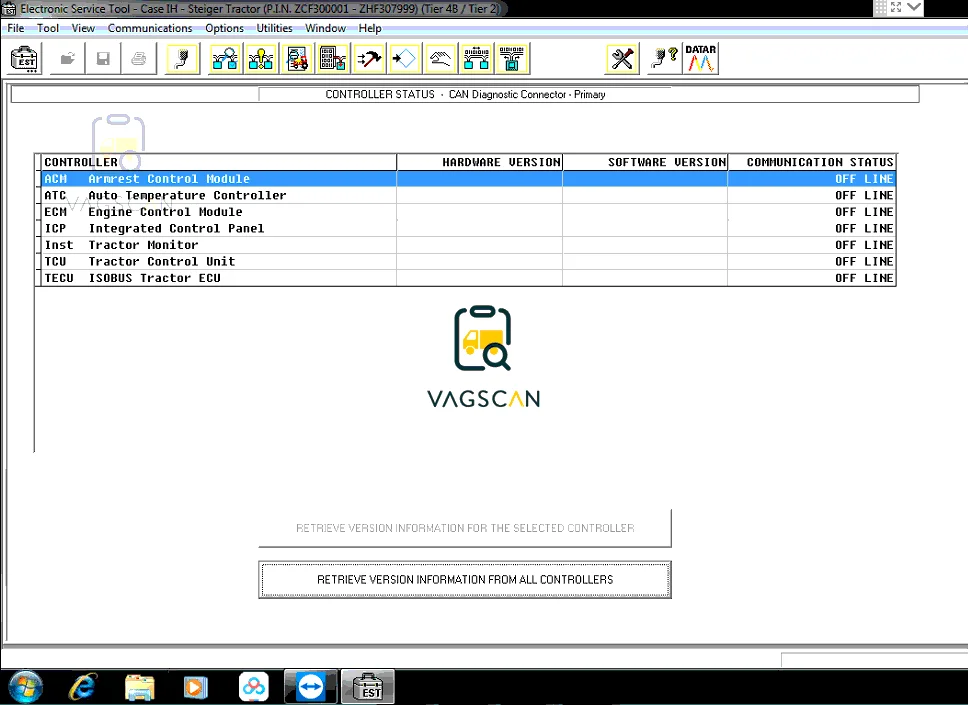
Task: Click the grayed printer toolbar icon
Action: pos(139,59)
